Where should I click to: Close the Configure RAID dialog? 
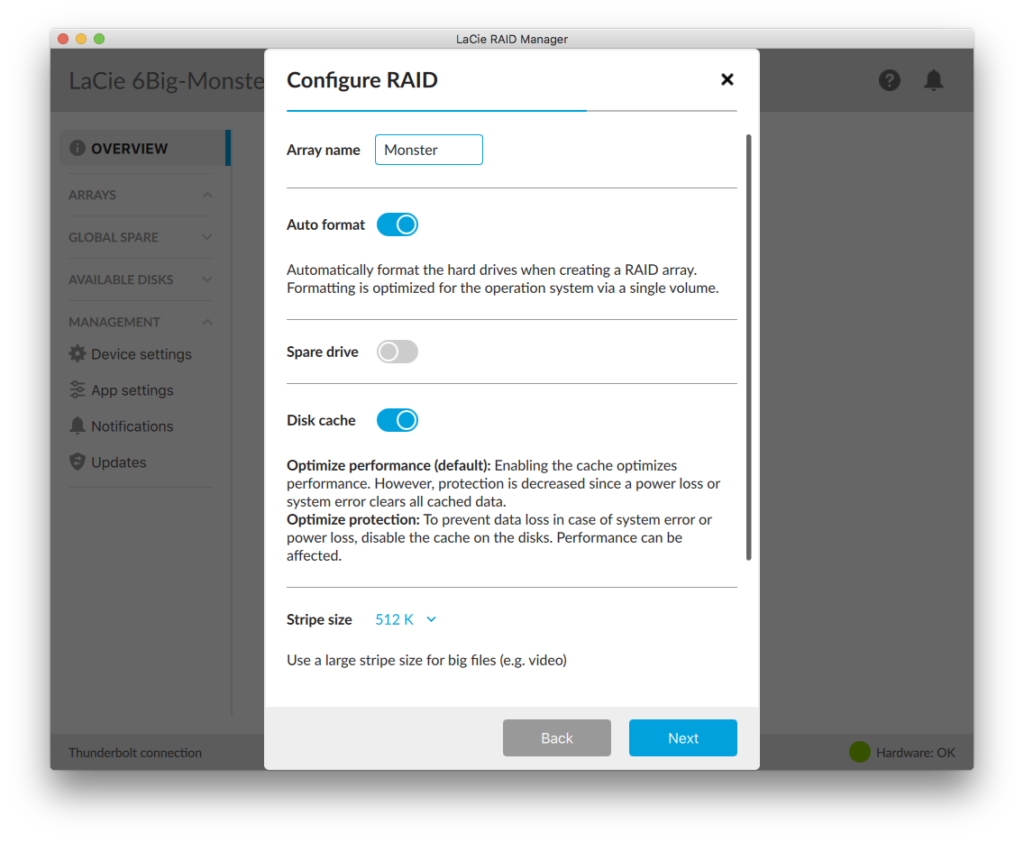[727, 80]
